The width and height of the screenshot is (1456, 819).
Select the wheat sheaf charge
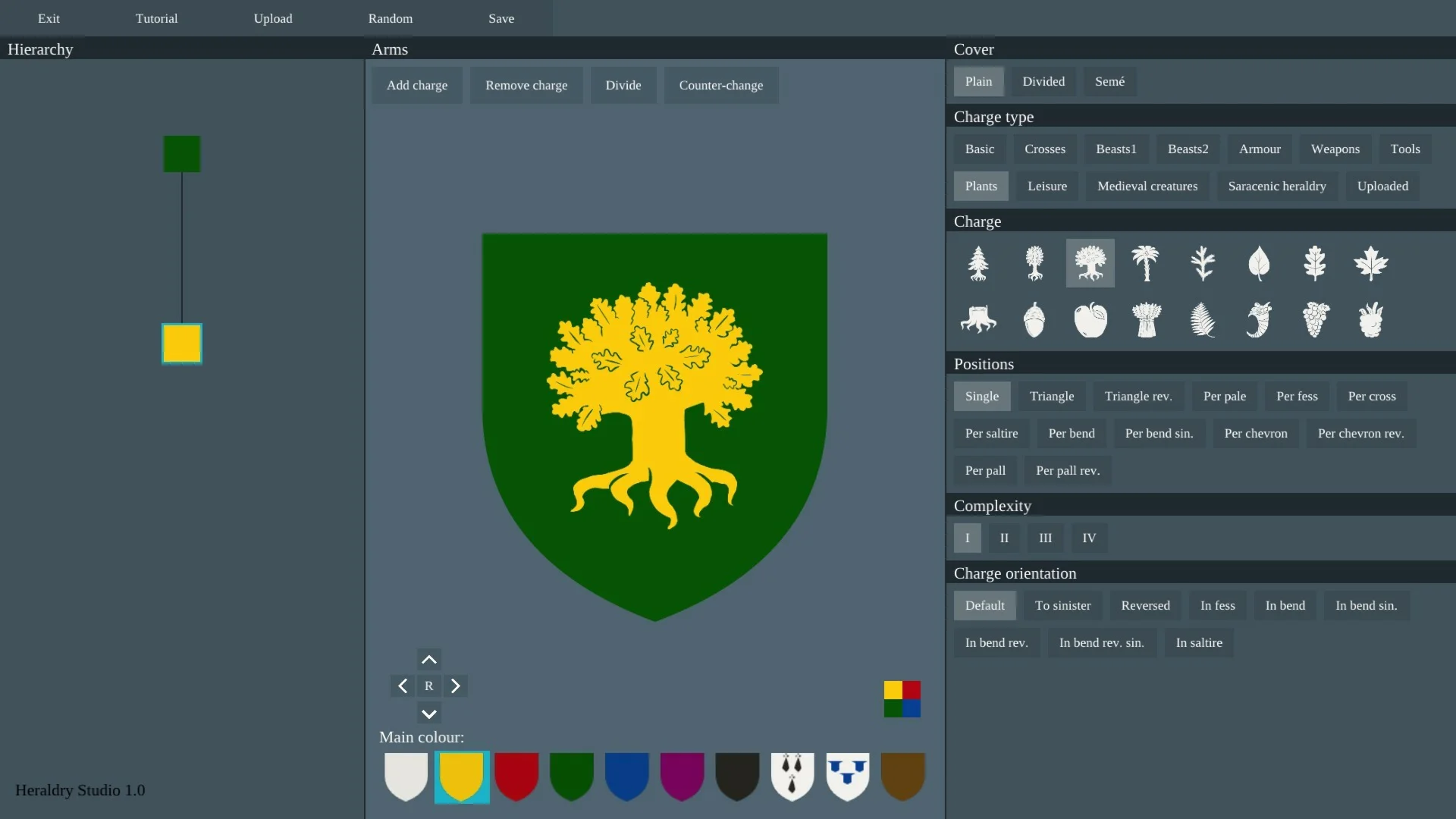(1146, 320)
